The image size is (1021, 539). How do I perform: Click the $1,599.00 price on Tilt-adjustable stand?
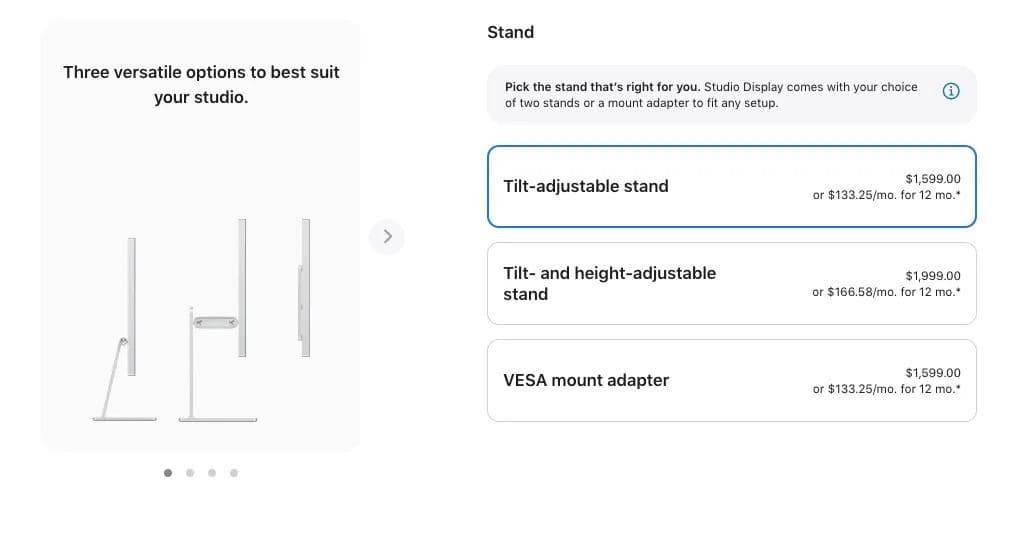(x=932, y=178)
